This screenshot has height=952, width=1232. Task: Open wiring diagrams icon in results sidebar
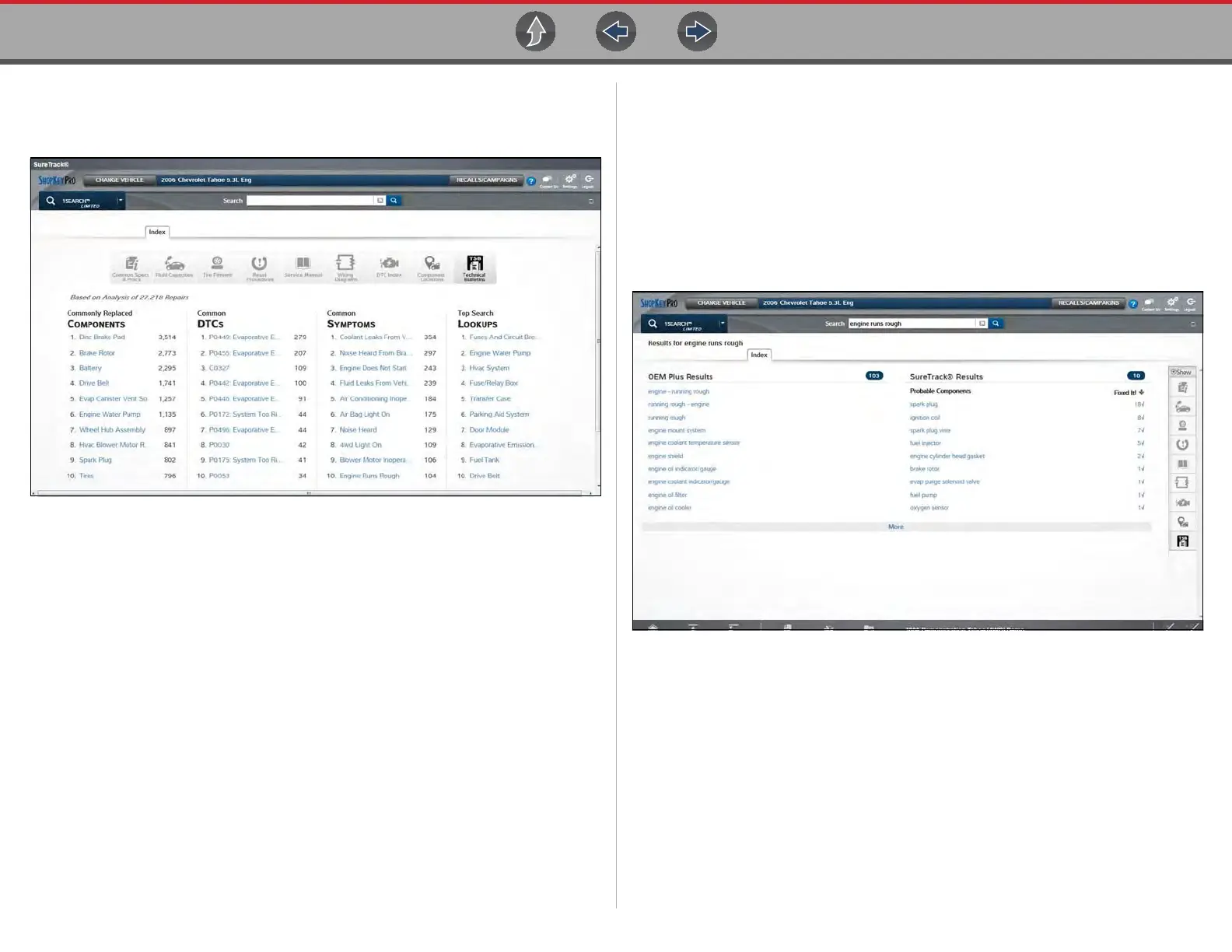coord(1182,483)
